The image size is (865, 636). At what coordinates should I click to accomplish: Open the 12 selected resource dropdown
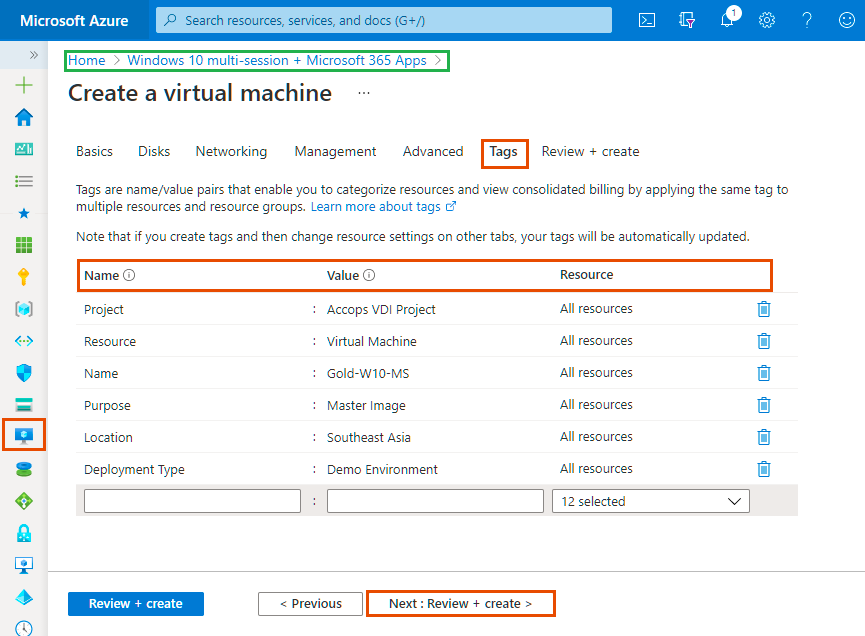click(650, 501)
